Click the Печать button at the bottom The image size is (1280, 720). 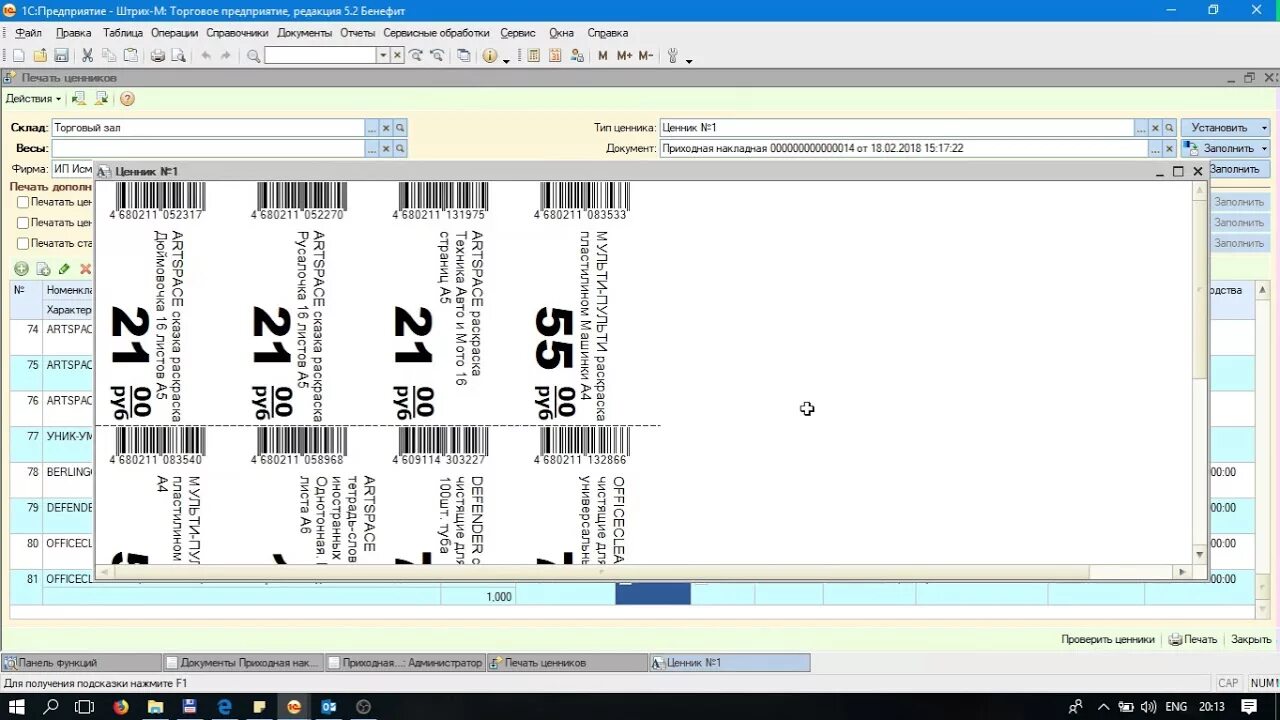click(1193, 639)
